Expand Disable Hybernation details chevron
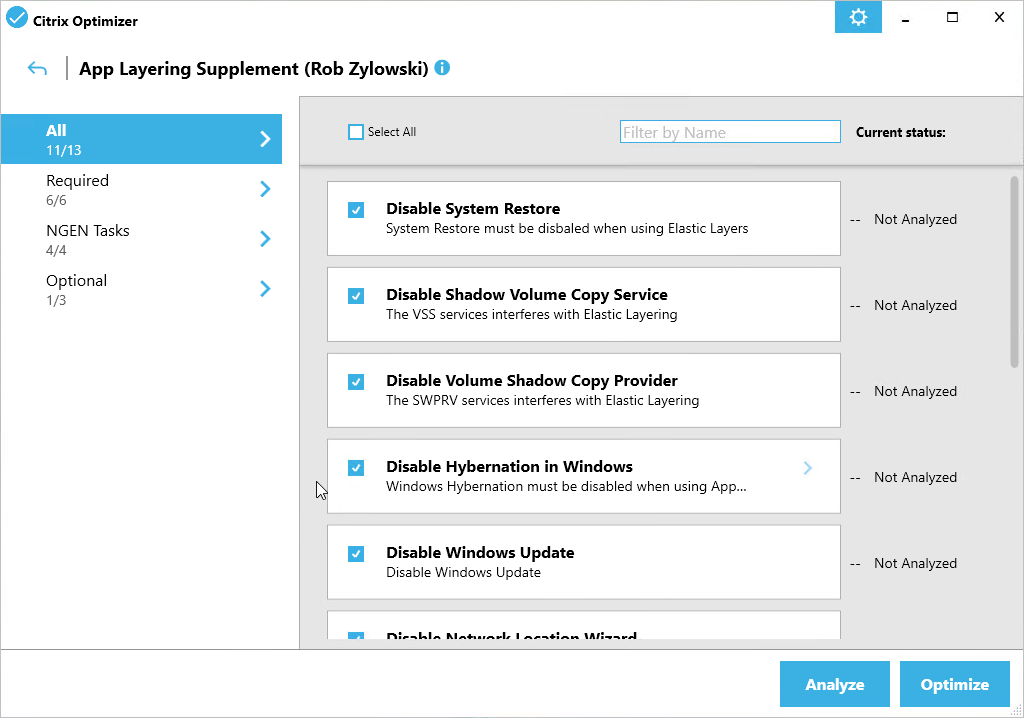Viewport: 1024px width, 718px height. coord(808,468)
